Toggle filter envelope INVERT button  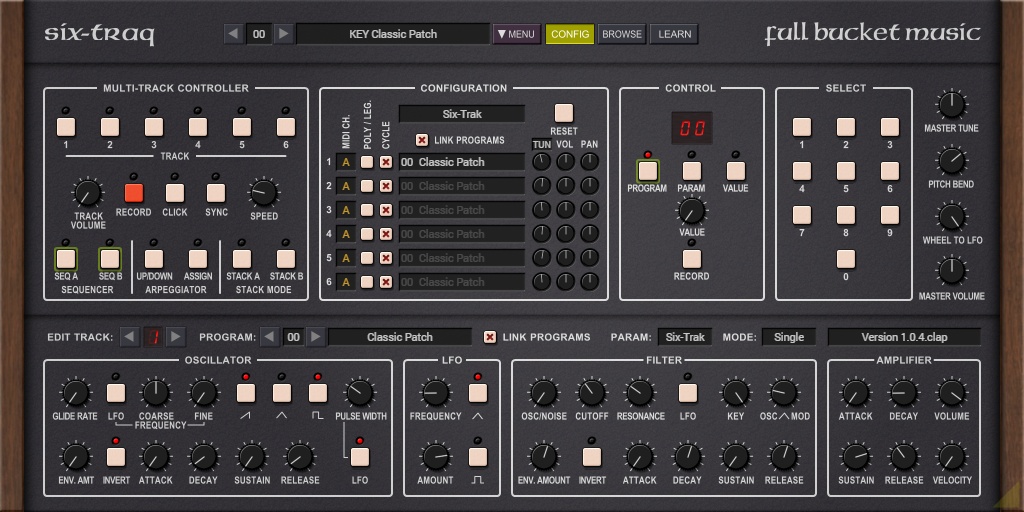point(592,457)
